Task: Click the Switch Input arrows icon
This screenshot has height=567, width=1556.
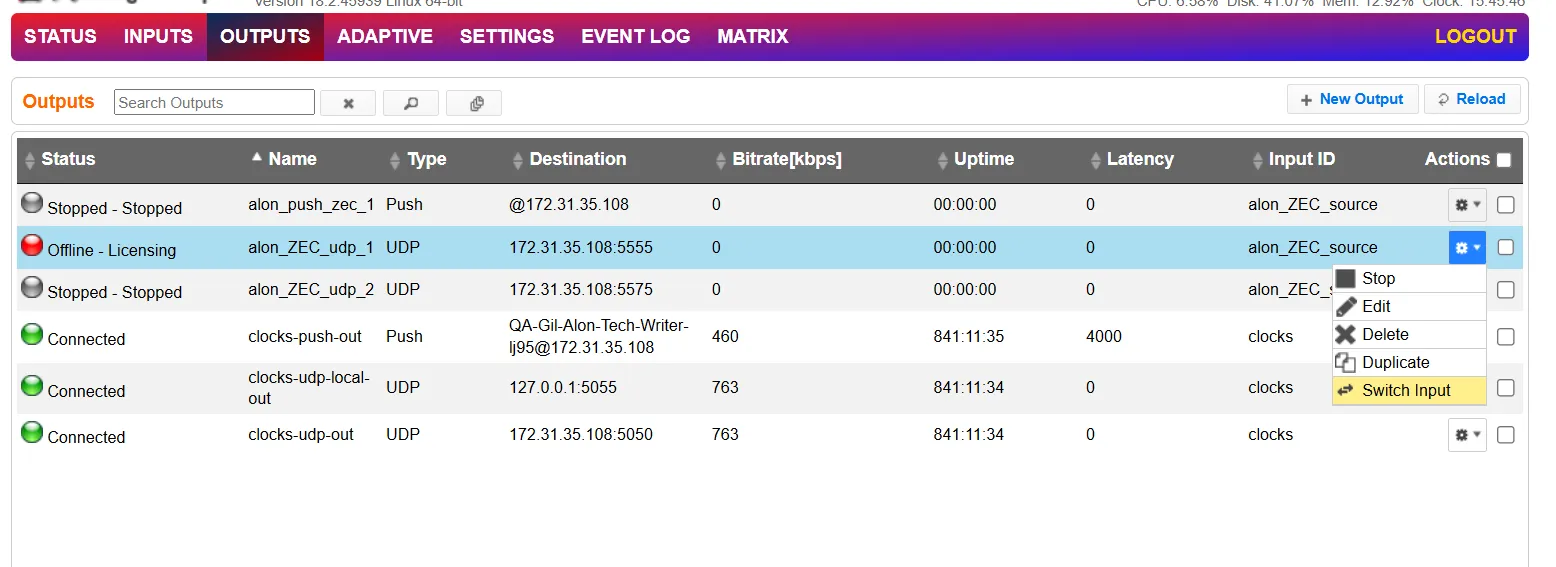Action: coord(1346,391)
